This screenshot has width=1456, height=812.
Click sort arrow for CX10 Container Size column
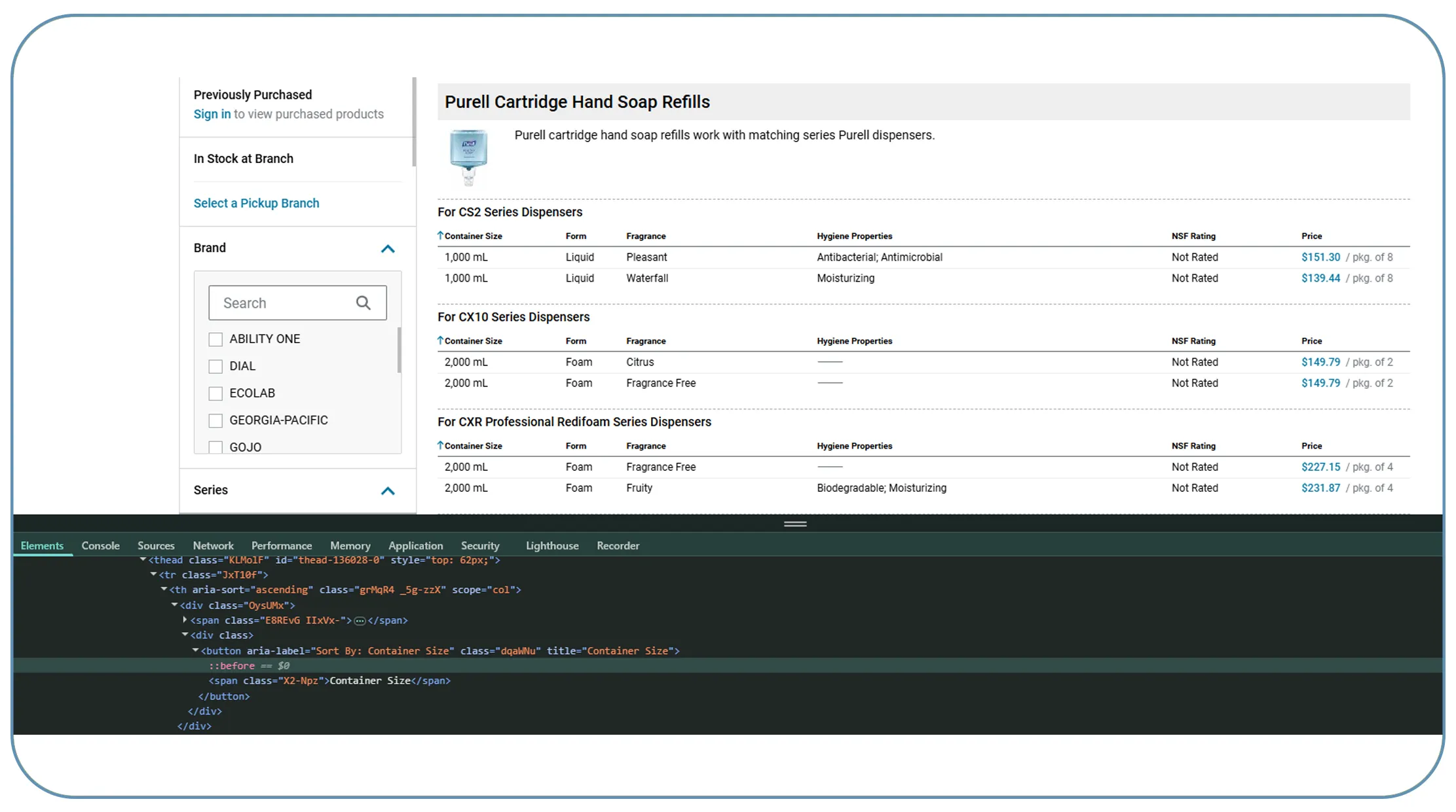tap(441, 341)
